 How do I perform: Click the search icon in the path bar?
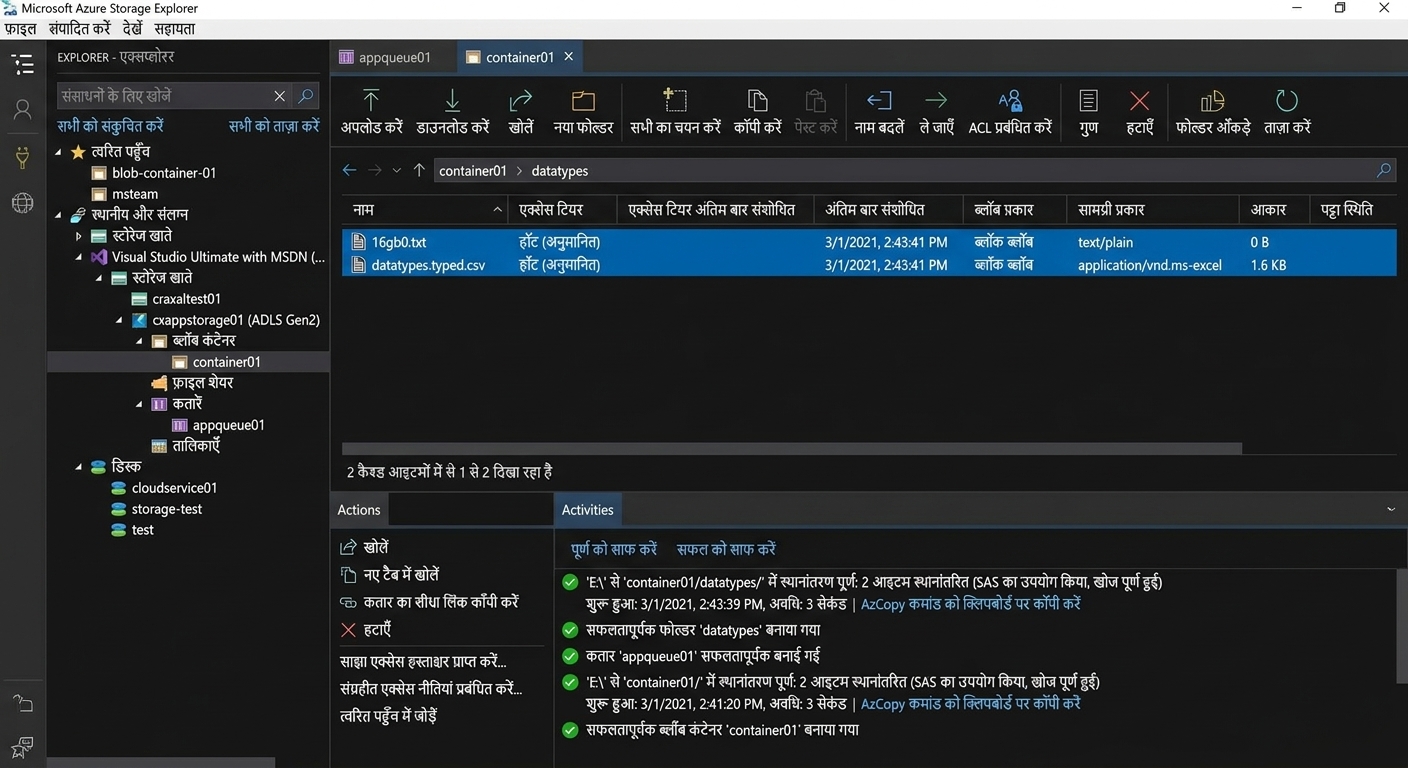point(1384,170)
